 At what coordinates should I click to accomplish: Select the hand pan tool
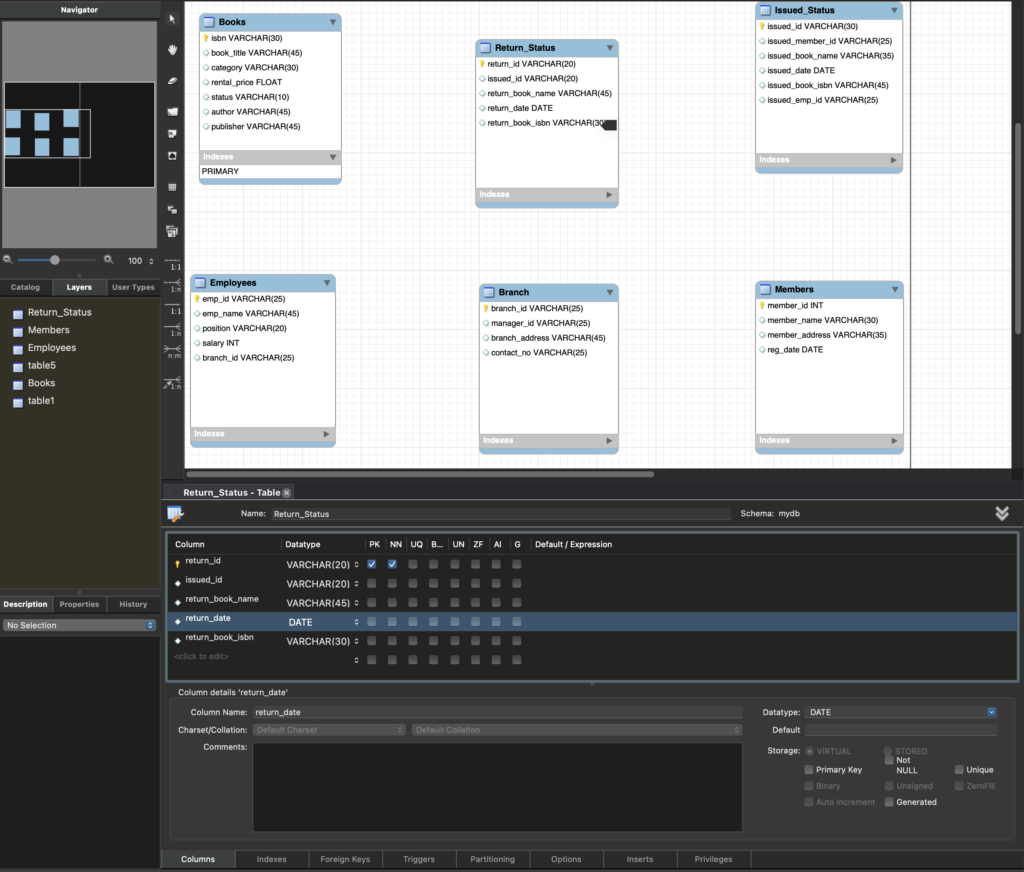(172, 49)
